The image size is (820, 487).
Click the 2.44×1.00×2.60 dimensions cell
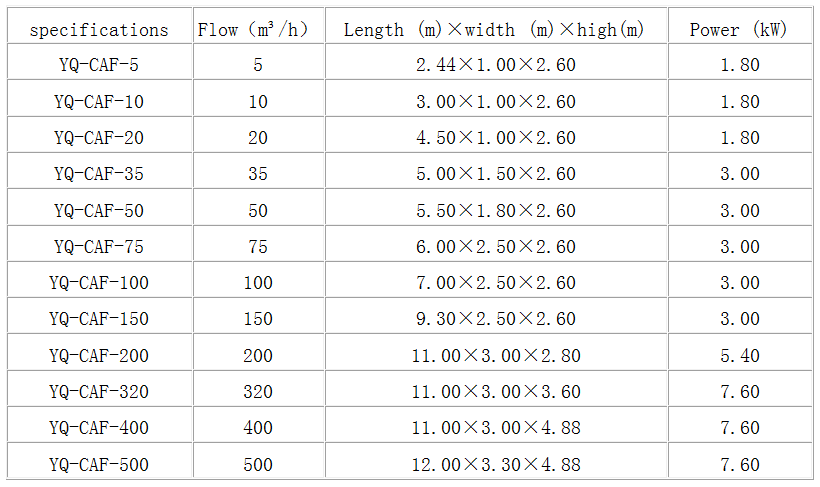(495, 65)
